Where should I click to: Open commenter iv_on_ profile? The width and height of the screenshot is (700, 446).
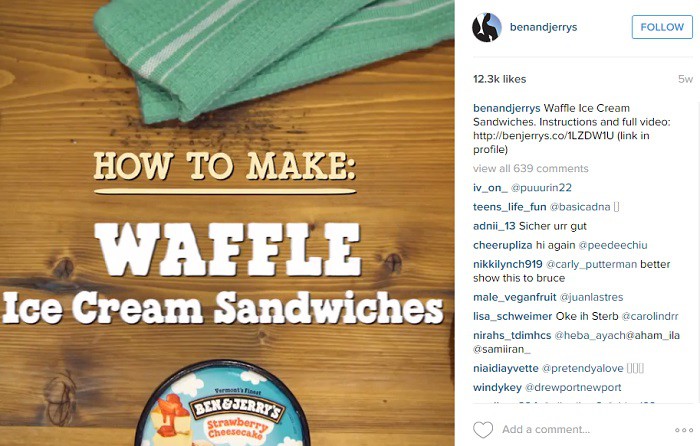click(490, 188)
